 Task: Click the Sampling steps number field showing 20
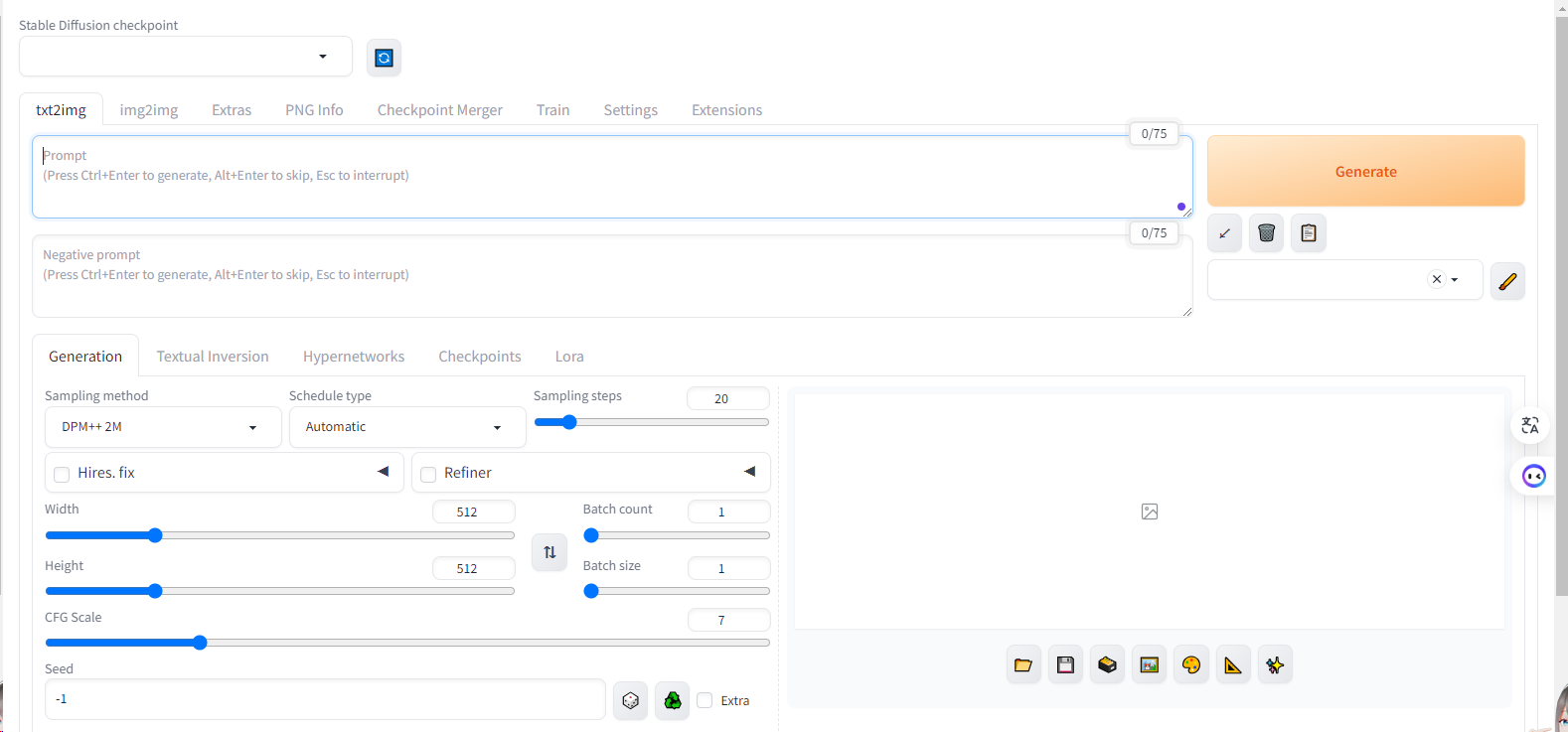(x=728, y=398)
